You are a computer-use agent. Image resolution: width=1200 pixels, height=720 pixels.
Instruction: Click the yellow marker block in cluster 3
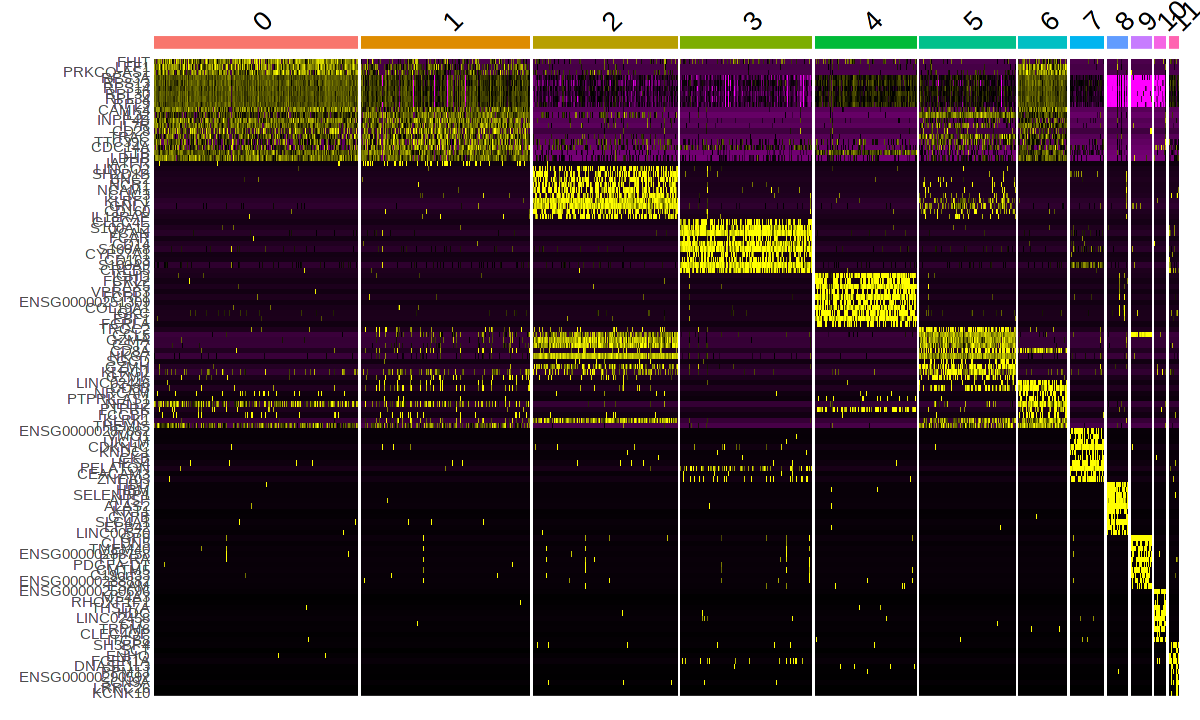pyautogui.click(x=745, y=246)
